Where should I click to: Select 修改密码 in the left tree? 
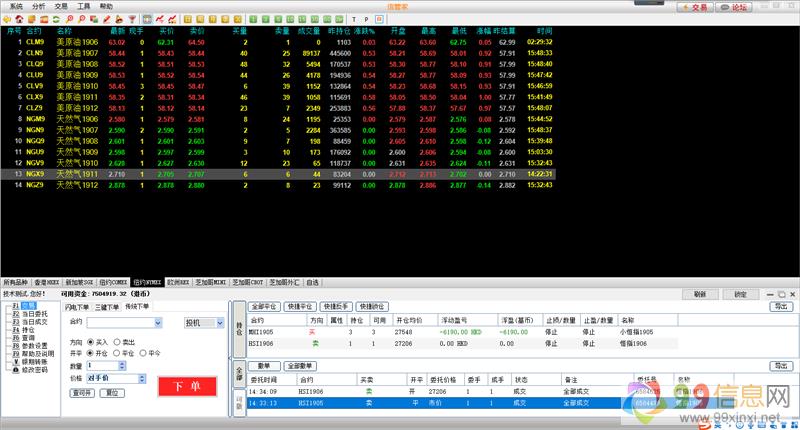coord(35,370)
